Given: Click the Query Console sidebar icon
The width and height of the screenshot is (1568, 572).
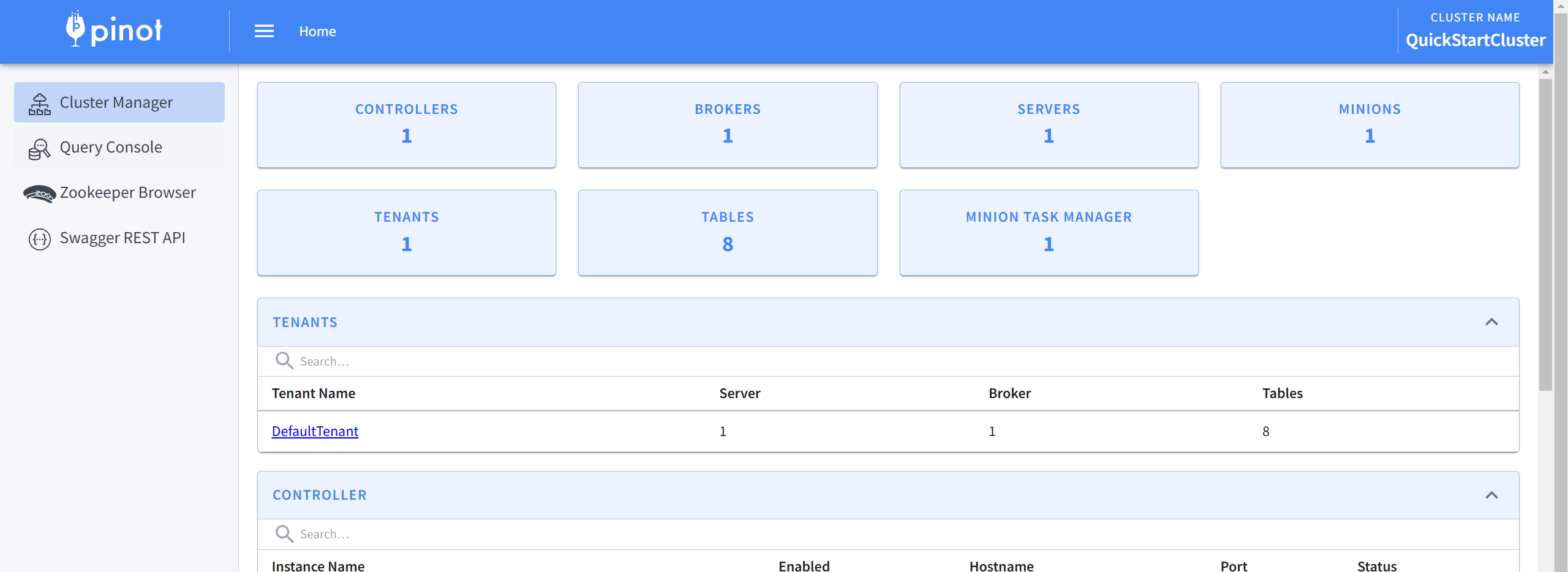Looking at the screenshot, I should (40, 149).
